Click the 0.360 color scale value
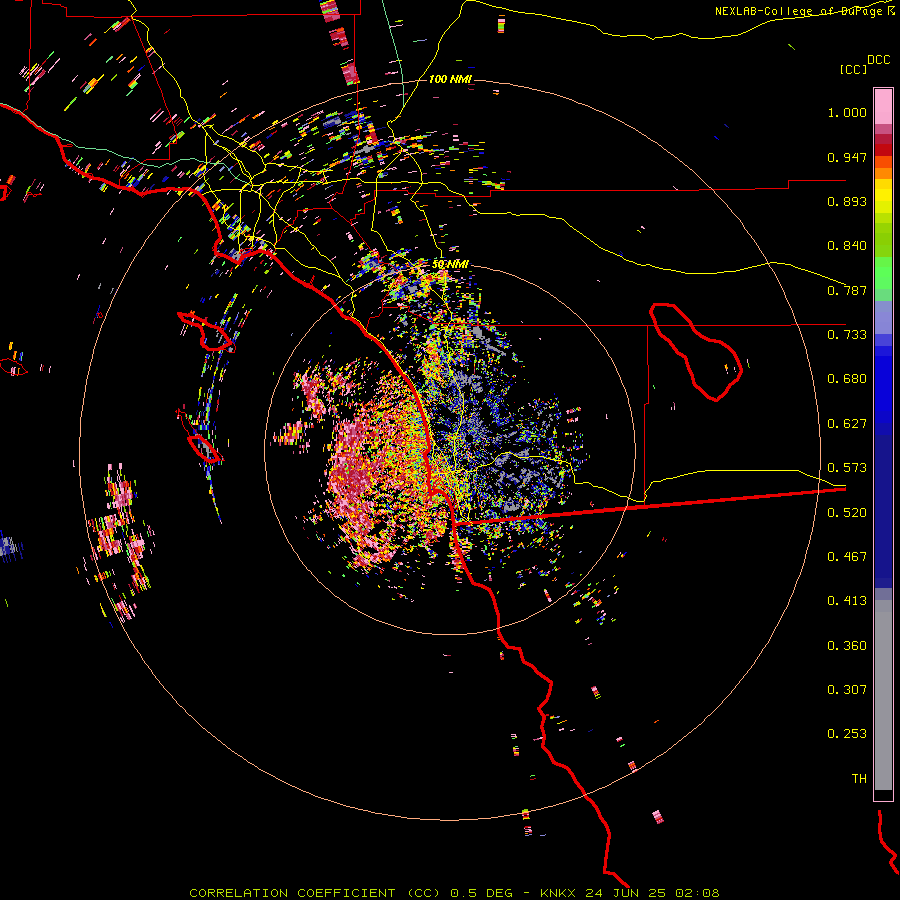The width and height of the screenshot is (900, 900). tap(847, 646)
